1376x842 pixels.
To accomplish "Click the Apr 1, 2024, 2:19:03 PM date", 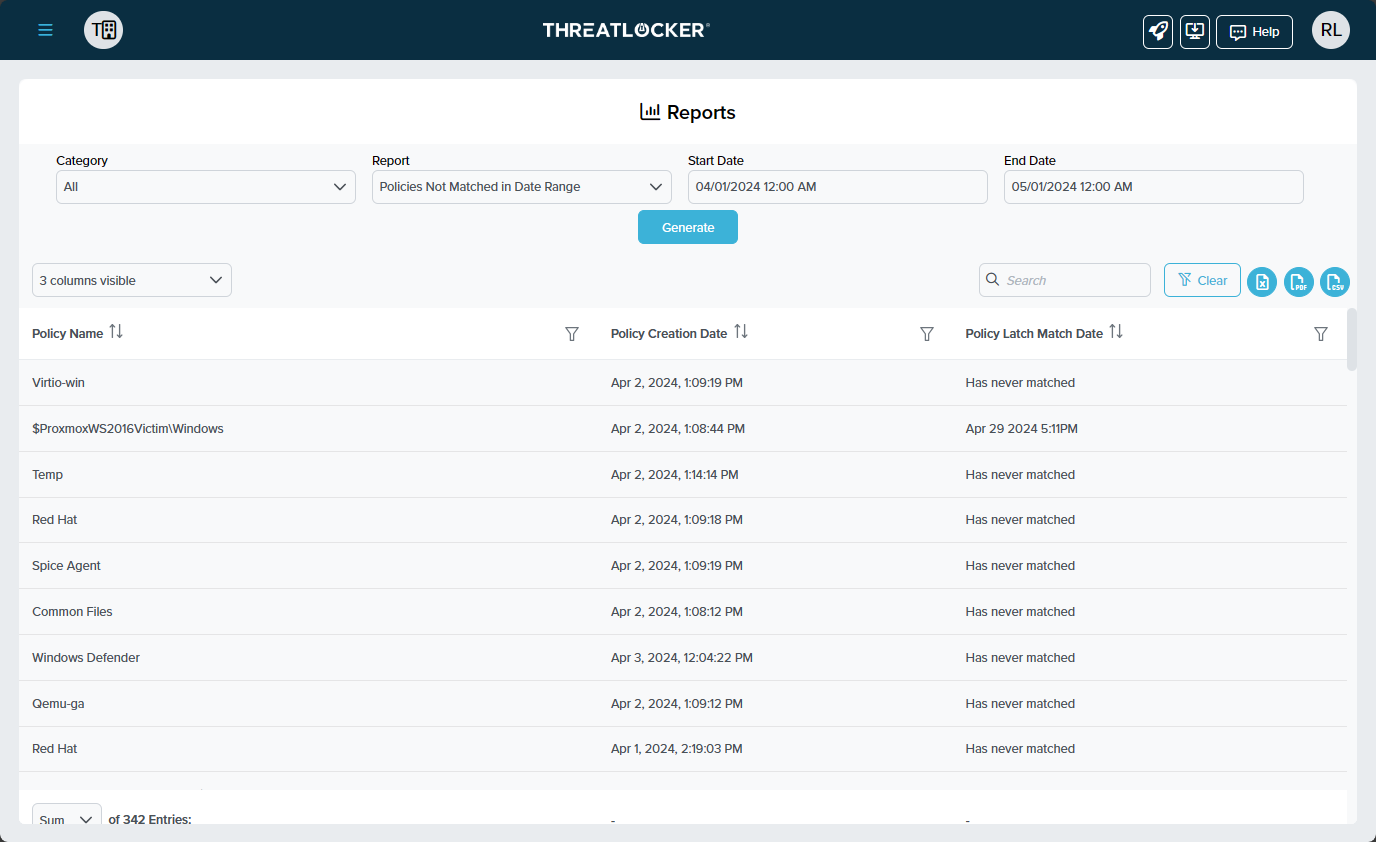I will pyautogui.click(x=677, y=749).
